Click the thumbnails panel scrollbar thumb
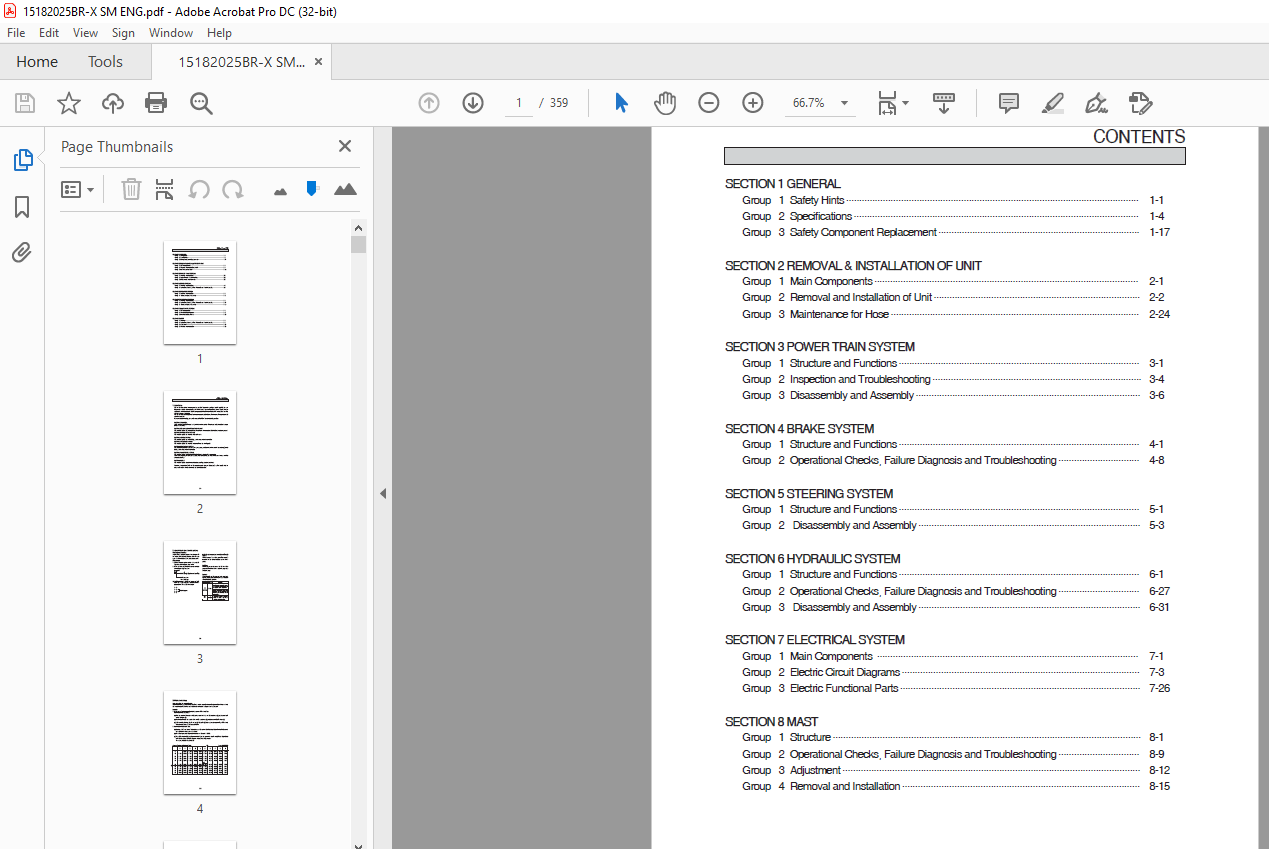The width and height of the screenshot is (1269, 849). [x=359, y=244]
